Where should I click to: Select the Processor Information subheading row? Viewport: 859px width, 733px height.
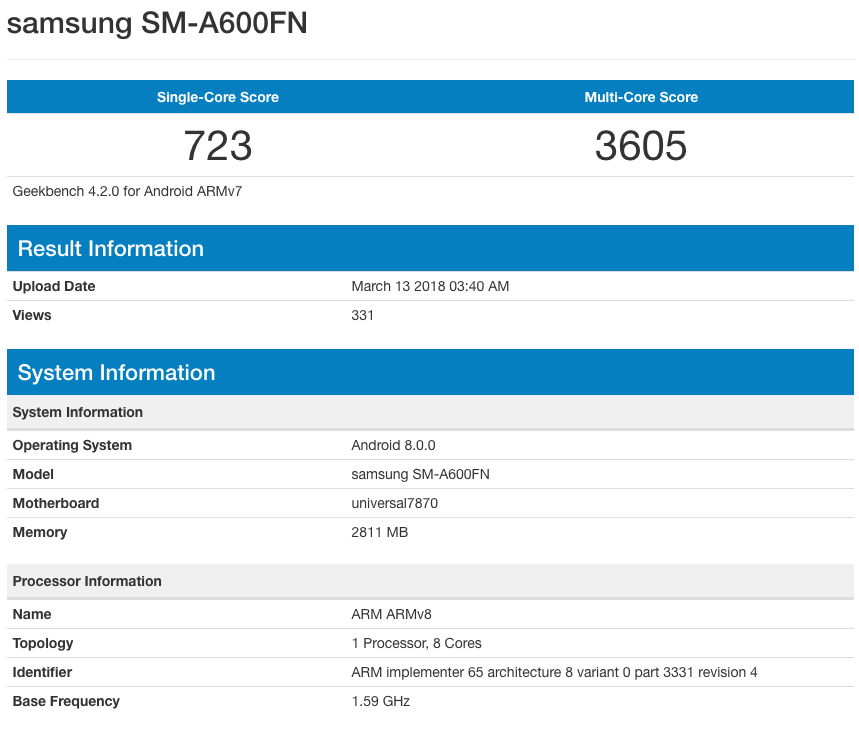pos(87,581)
